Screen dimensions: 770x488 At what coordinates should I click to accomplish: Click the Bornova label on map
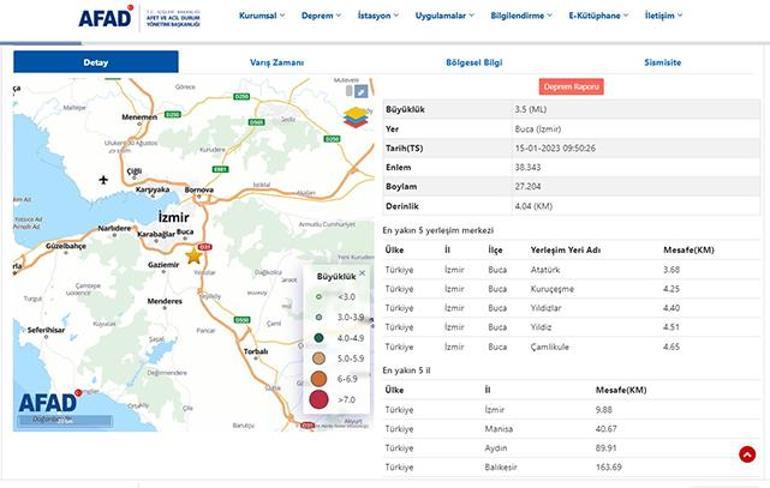coord(199,190)
